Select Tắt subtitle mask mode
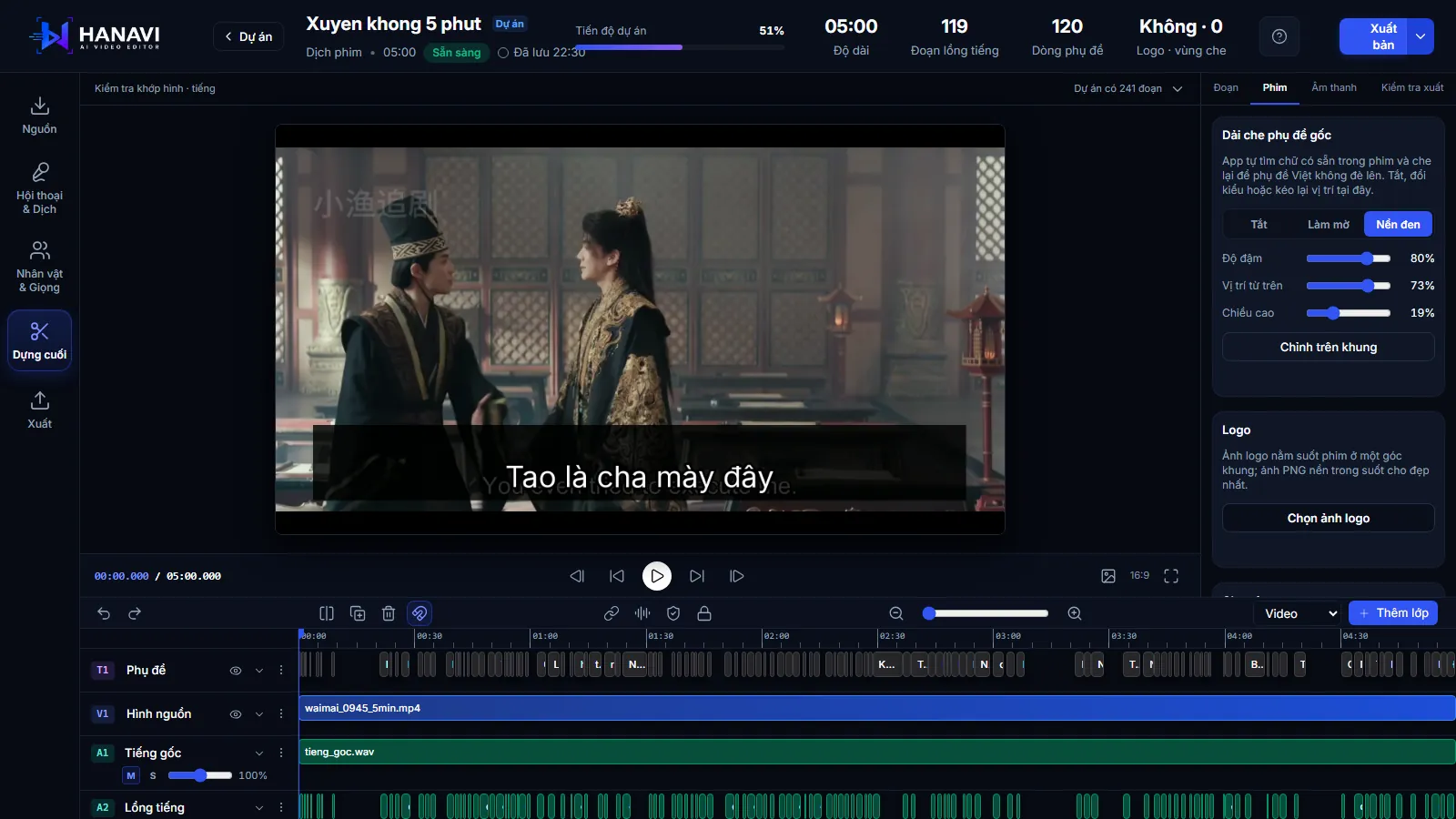The height and width of the screenshot is (819, 1456). point(1259,224)
